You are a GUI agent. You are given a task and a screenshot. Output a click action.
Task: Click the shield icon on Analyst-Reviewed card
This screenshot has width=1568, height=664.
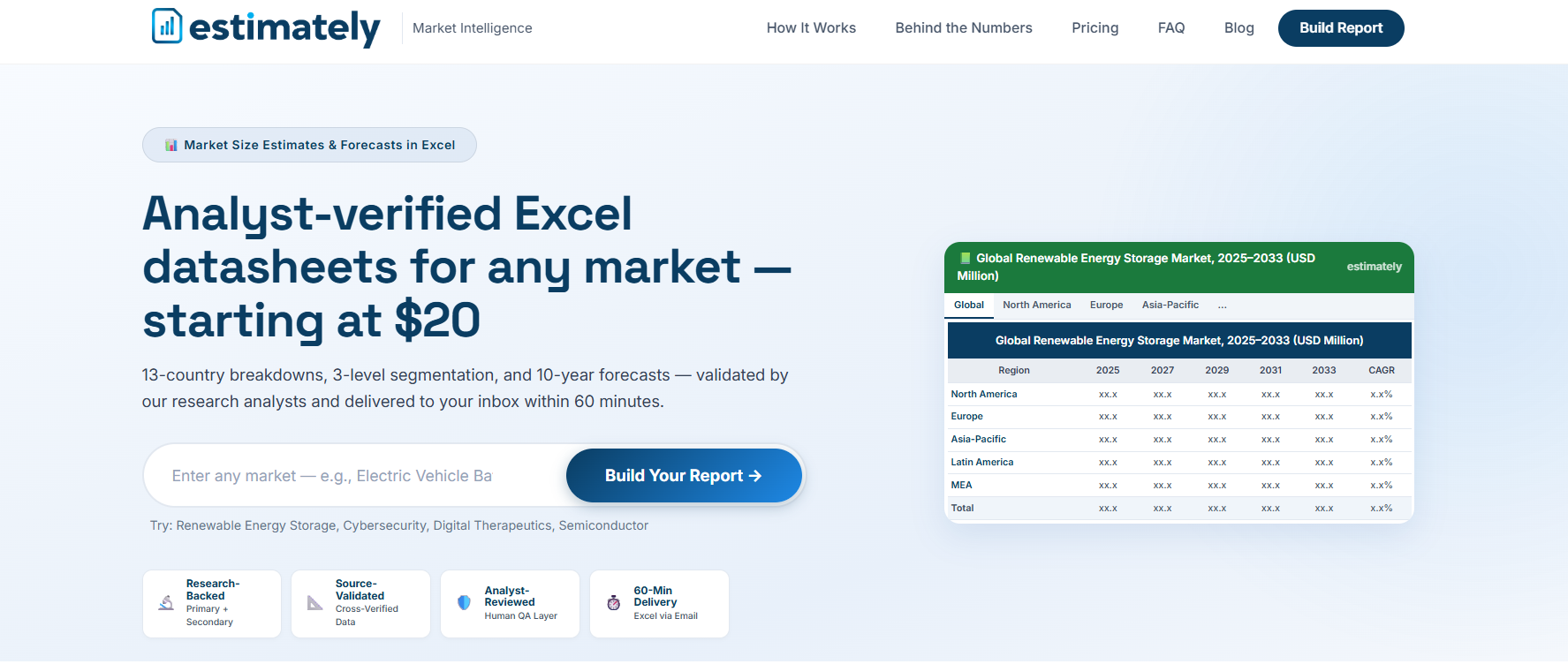(464, 603)
